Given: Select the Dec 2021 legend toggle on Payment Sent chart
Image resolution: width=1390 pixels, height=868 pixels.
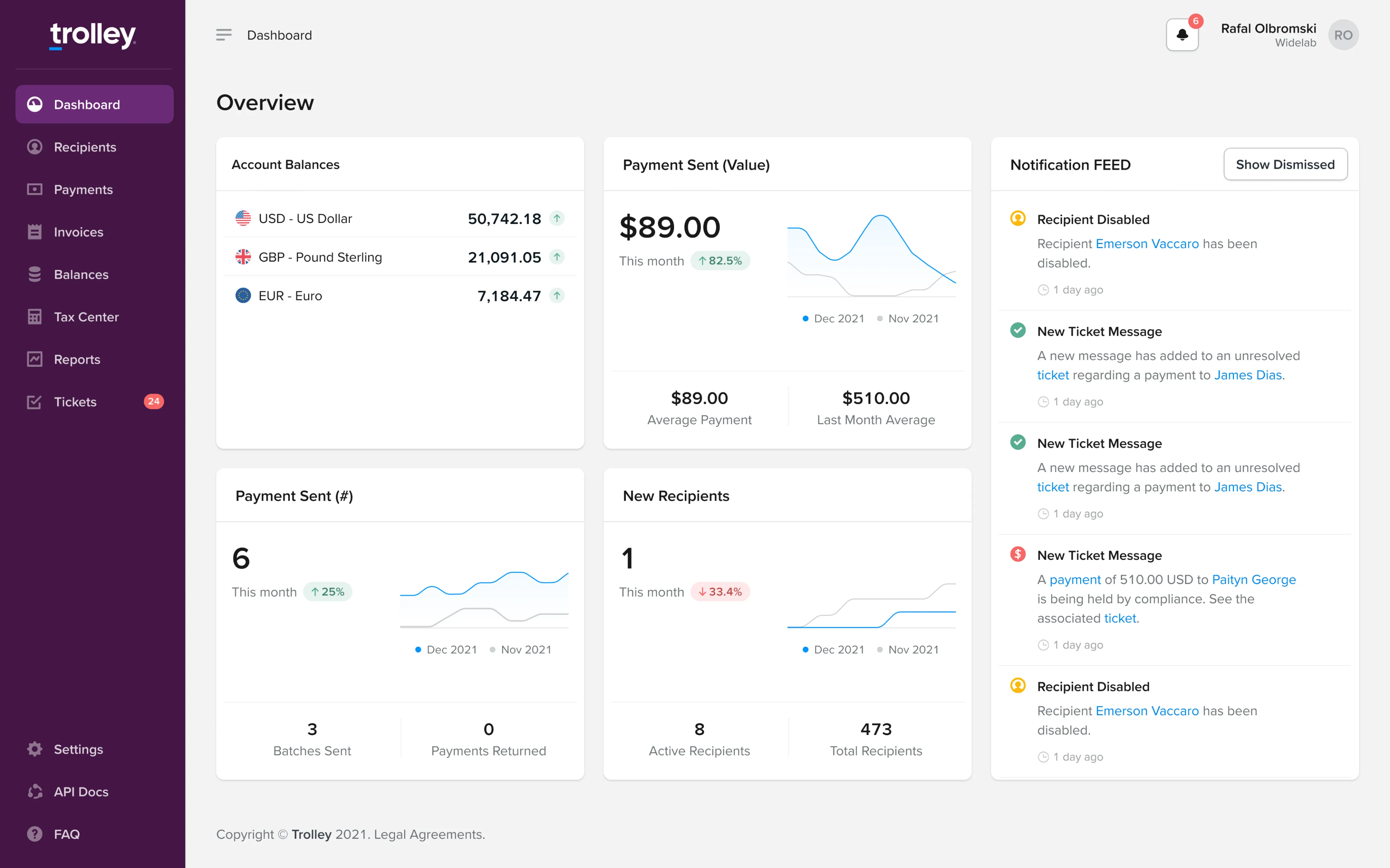Looking at the screenshot, I should pyautogui.click(x=834, y=318).
